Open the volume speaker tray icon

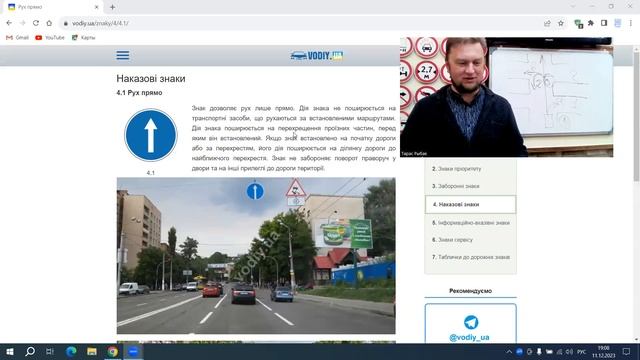[569, 351]
